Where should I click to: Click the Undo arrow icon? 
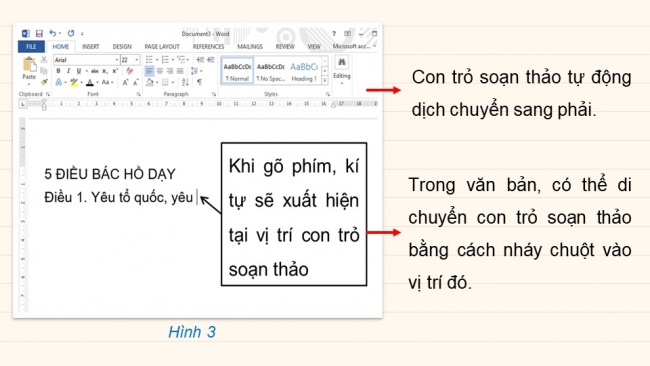(x=53, y=33)
